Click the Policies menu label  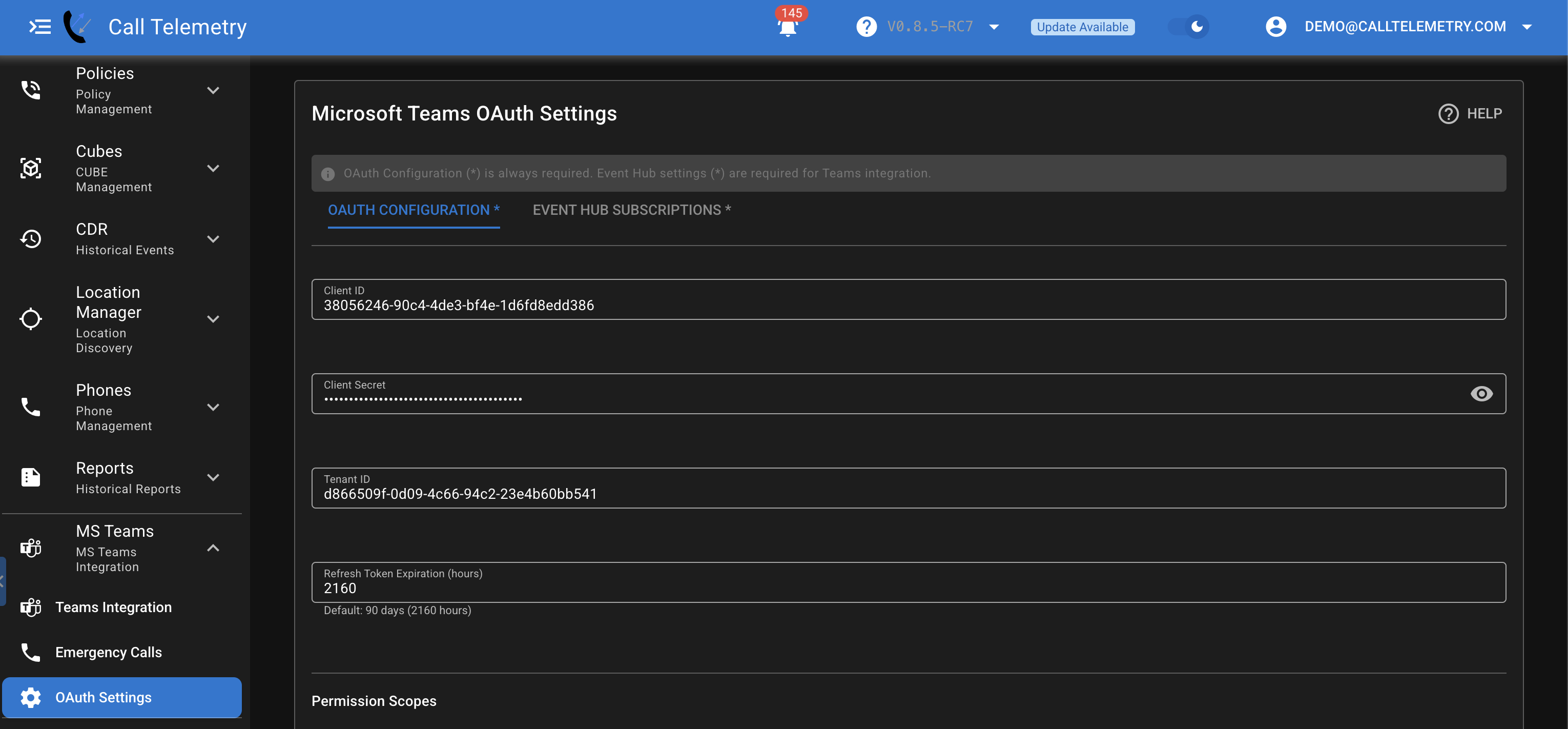[x=105, y=73]
